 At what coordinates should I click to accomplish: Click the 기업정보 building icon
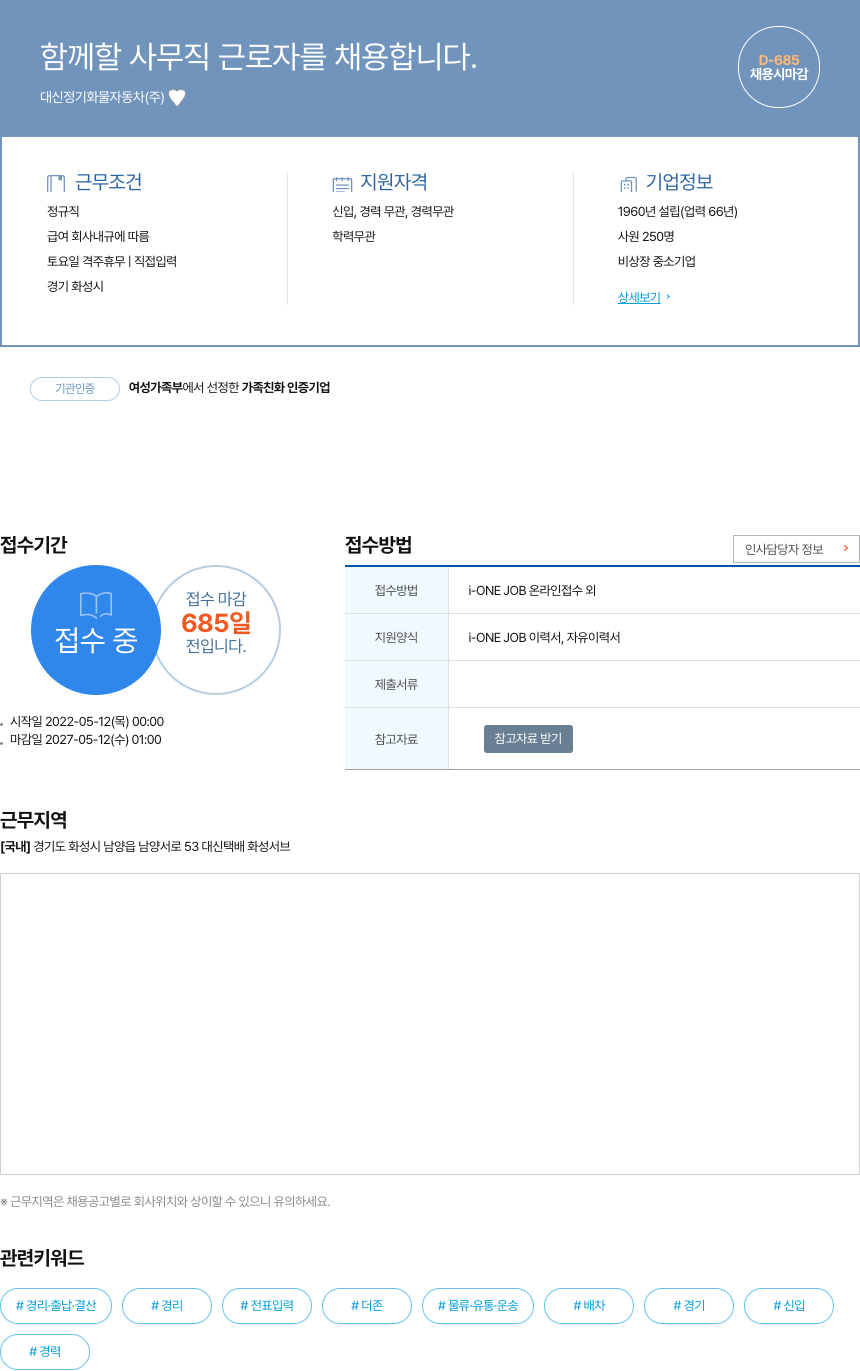pos(628,183)
